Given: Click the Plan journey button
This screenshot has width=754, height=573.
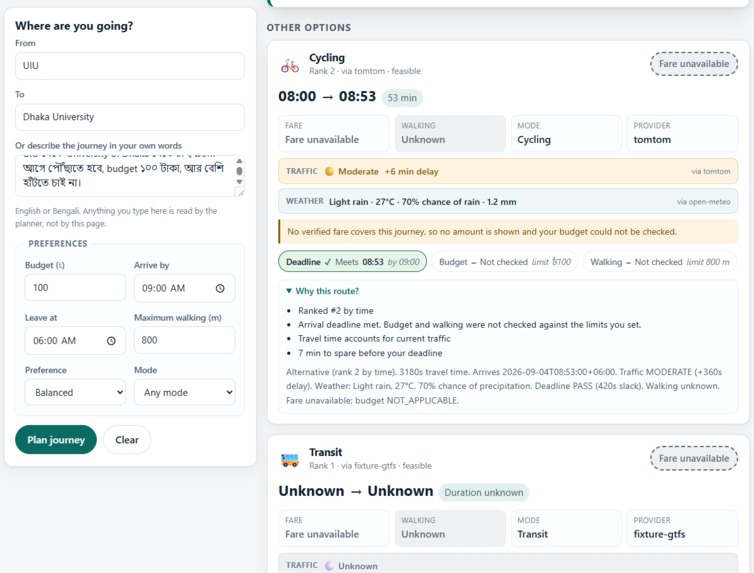Looking at the screenshot, I should tap(56, 439).
